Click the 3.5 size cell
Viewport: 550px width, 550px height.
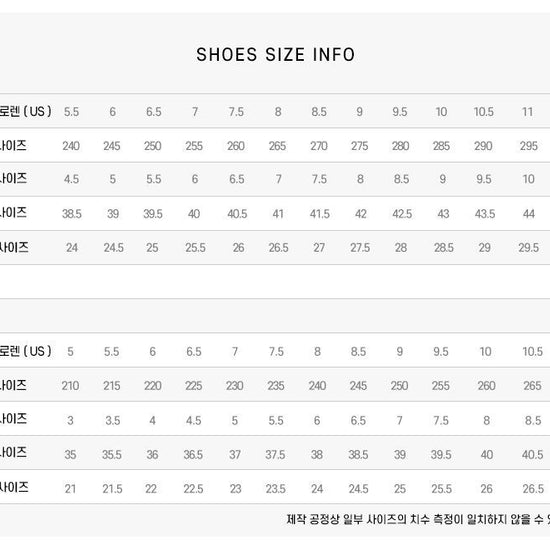coord(113,420)
